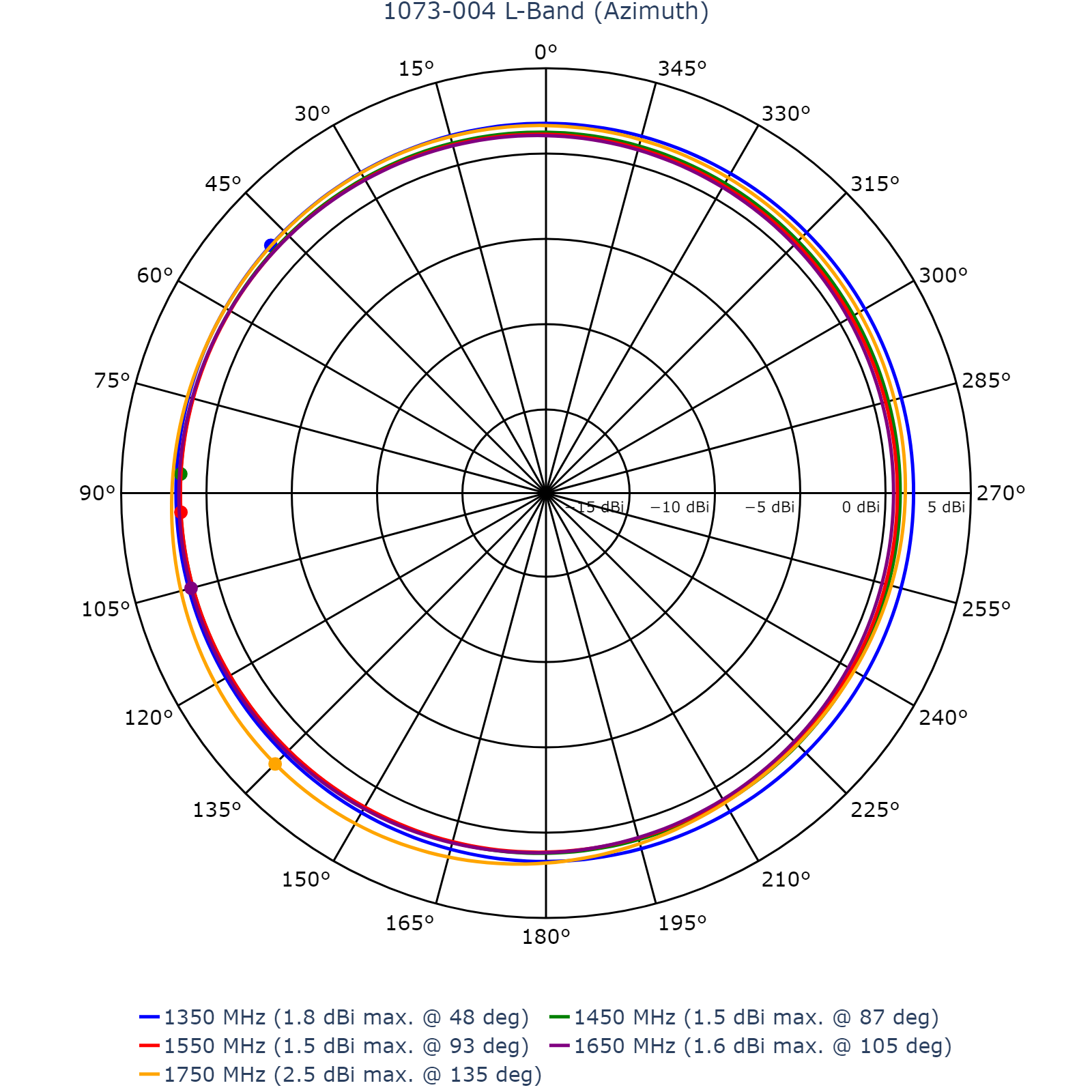Image resolution: width=1092 pixels, height=1092 pixels.
Task: Click the 60° angular axis label
Action: (155, 276)
